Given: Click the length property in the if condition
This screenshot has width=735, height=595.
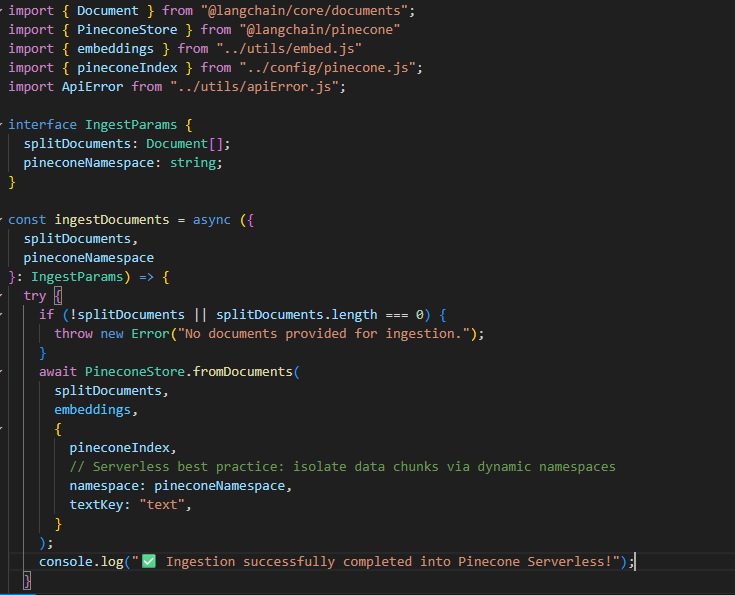Looking at the screenshot, I should 354,315.
